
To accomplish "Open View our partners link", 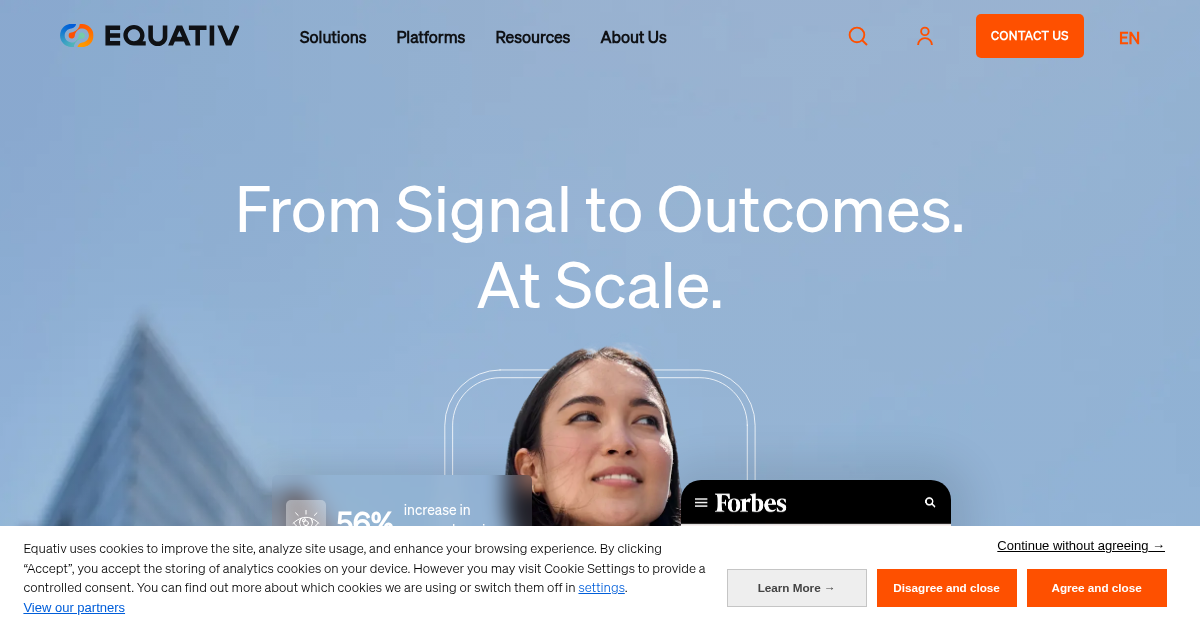I will (x=74, y=607).
